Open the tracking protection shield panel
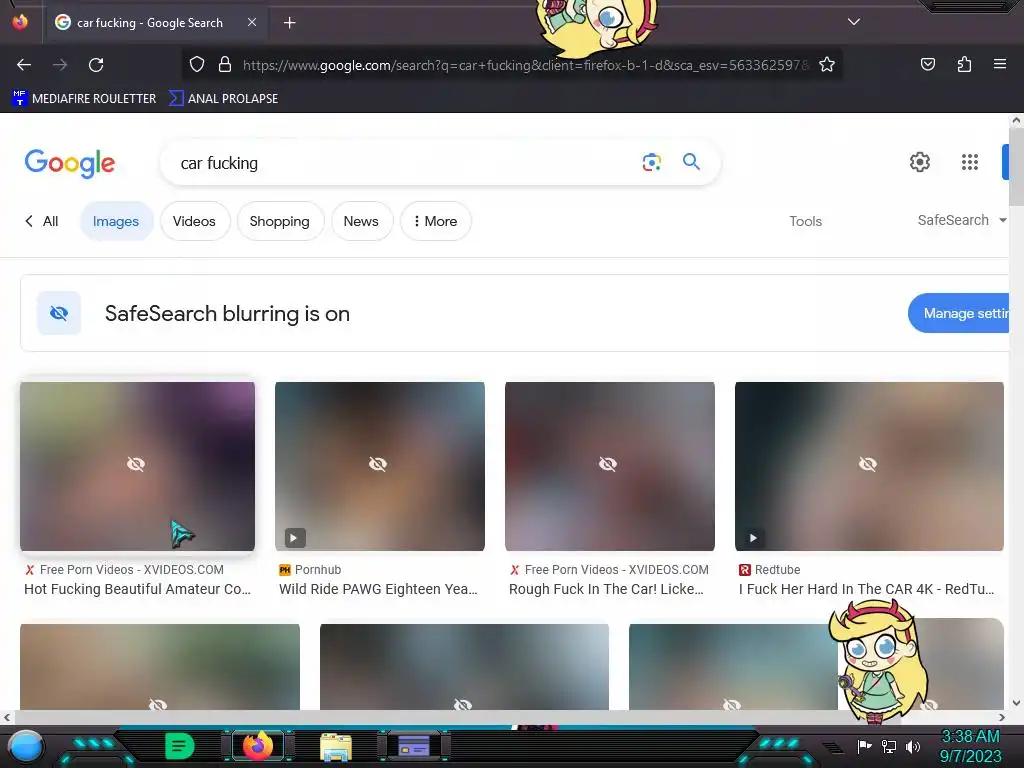Viewport: 1024px width, 768px height. click(x=197, y=64)
